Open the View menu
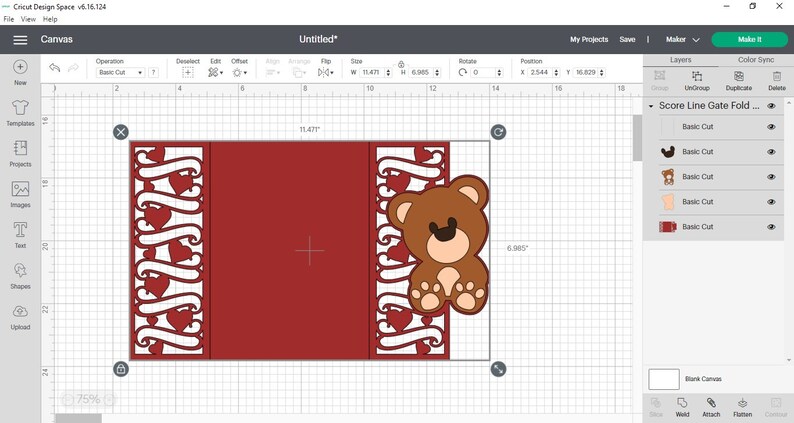794x423 pixels. pyautogui.click(x=28, y=19)
